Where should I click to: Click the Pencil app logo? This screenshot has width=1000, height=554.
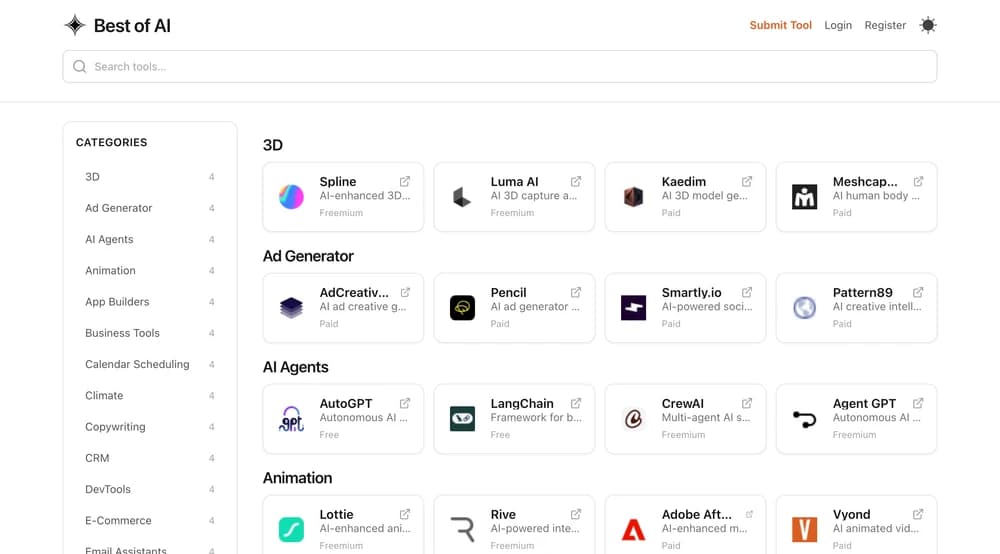coord(462,308)
